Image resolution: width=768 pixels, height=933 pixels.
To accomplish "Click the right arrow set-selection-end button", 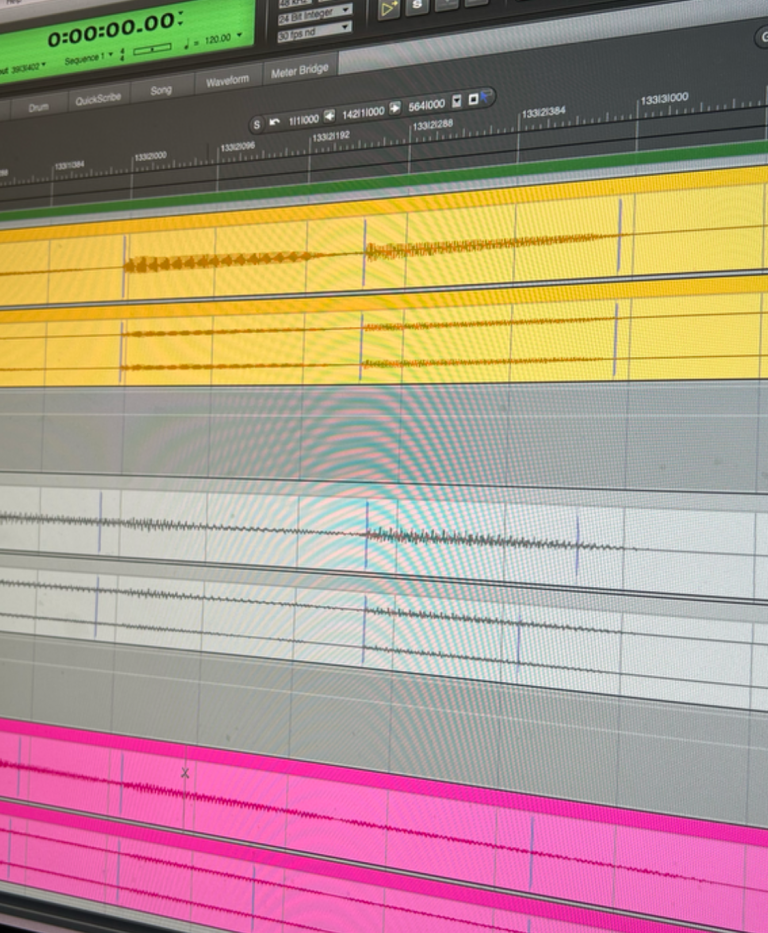I will 395,107.
